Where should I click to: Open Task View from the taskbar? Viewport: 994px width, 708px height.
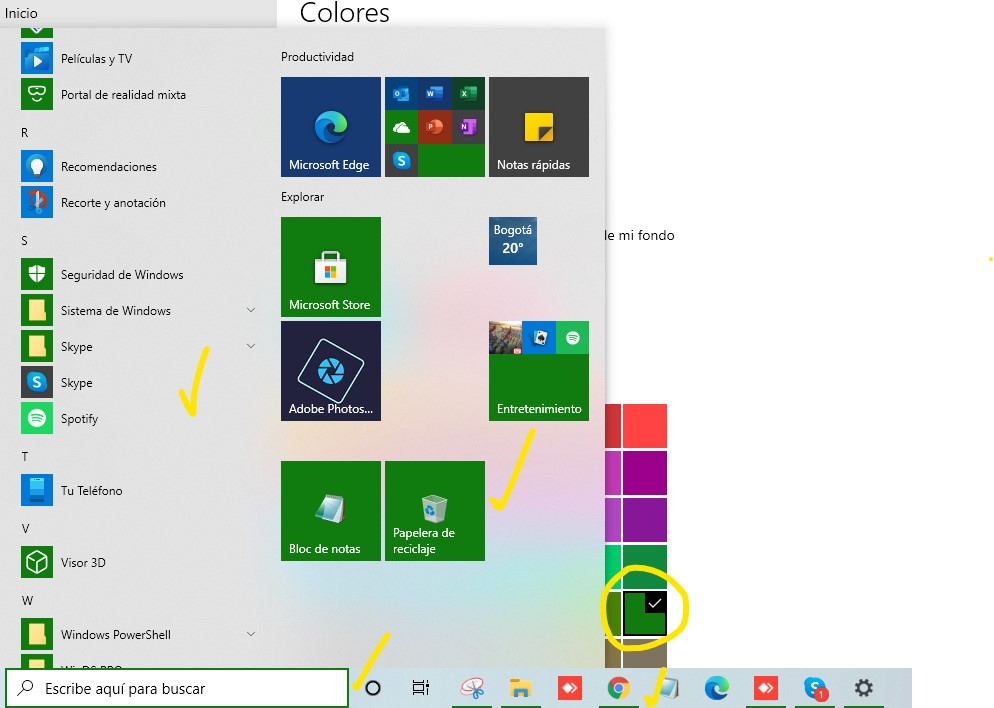click(420, 688)
